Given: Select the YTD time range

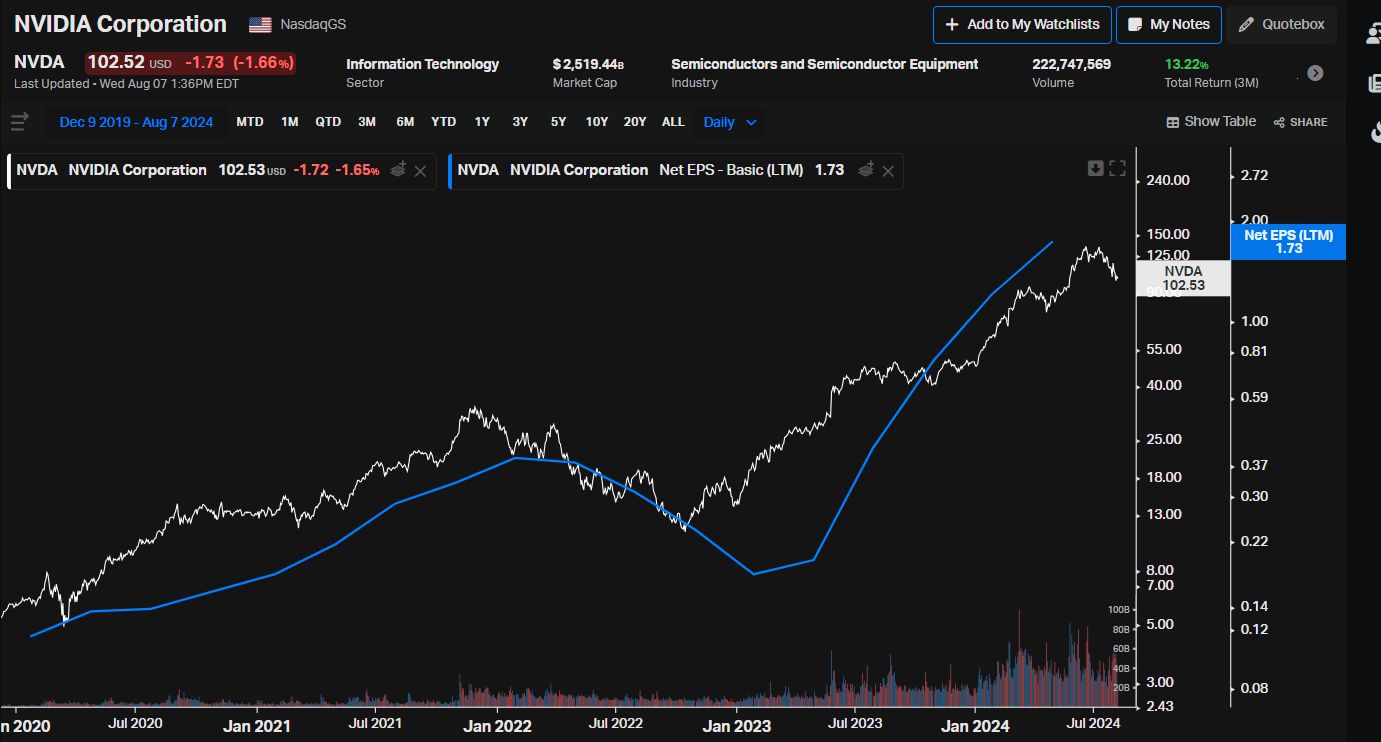Looking at the screenshot, I should [x=443, y=122].
